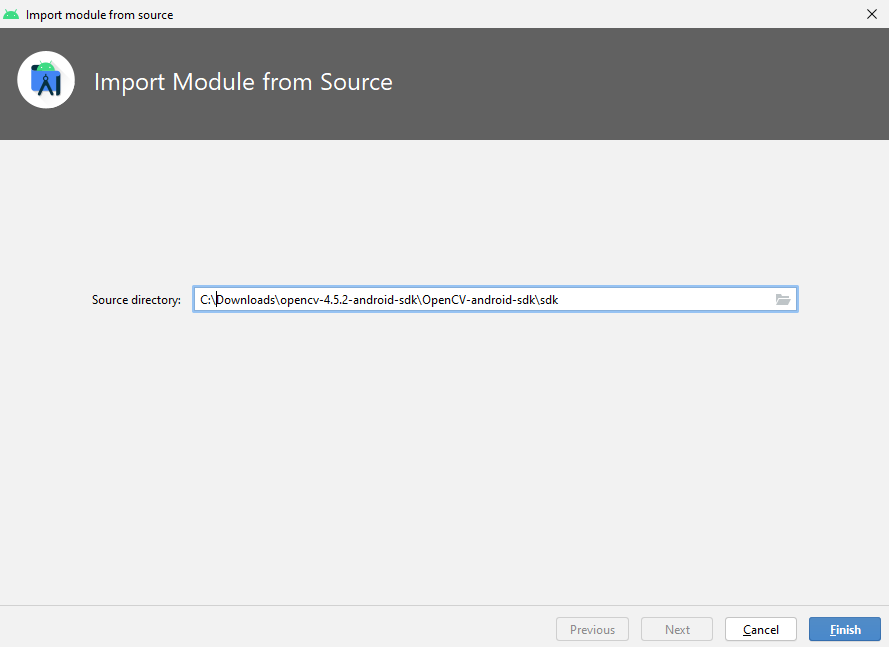Screen dimensions: 889x647
Task: Place cursor after trailing 'sdk' in path
Action: coord(559,299)
